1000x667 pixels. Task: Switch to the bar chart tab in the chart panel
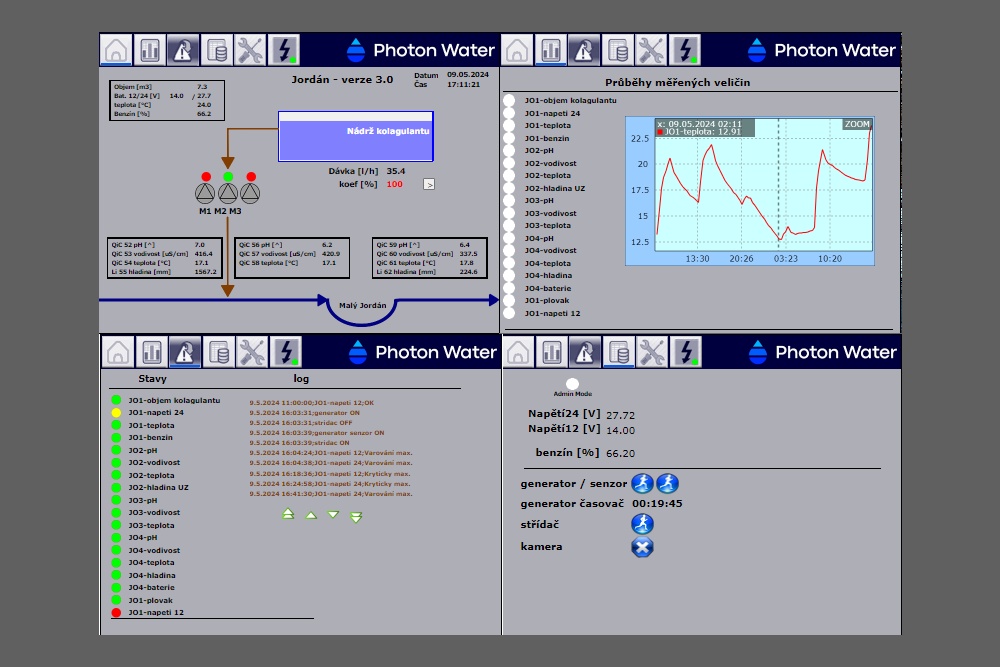550,50
